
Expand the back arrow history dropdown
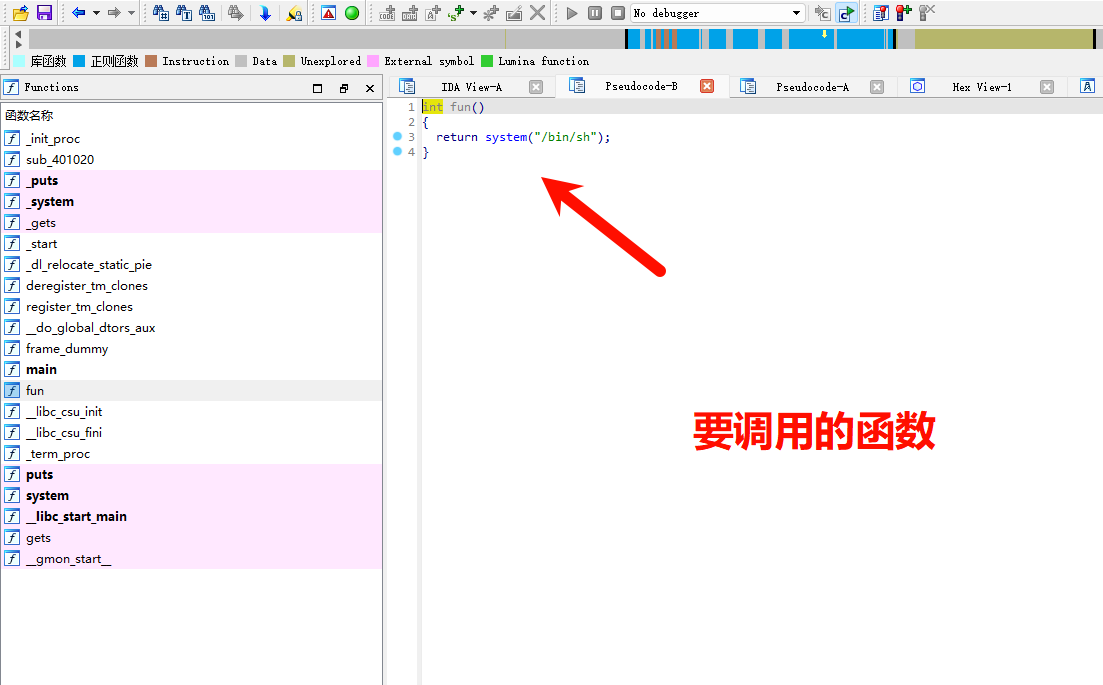click(x=96, y=13)
